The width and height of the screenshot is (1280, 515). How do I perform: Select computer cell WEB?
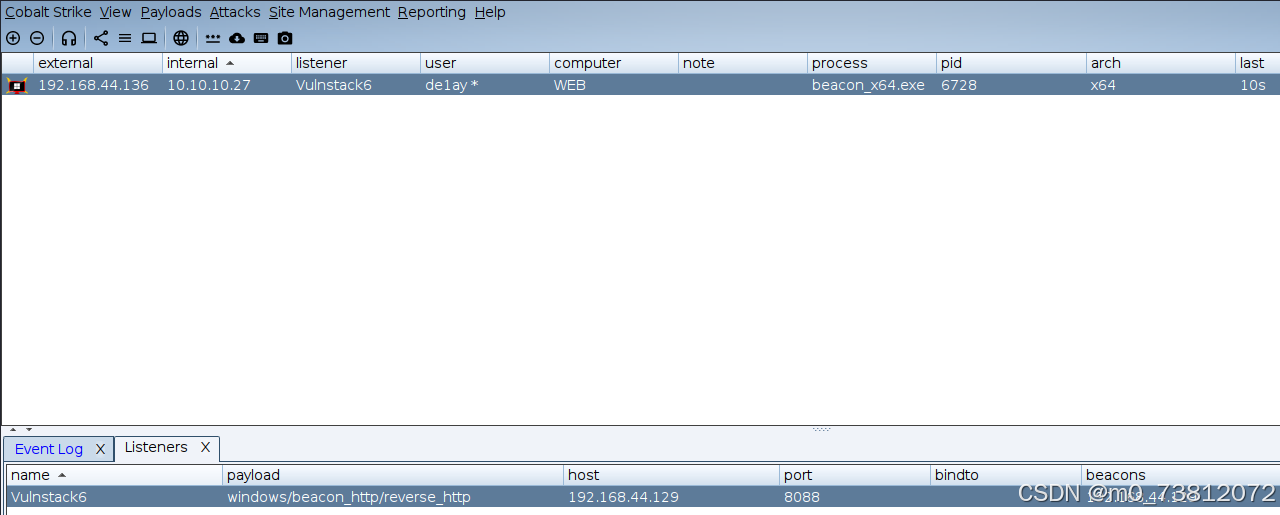click(614, 85)
